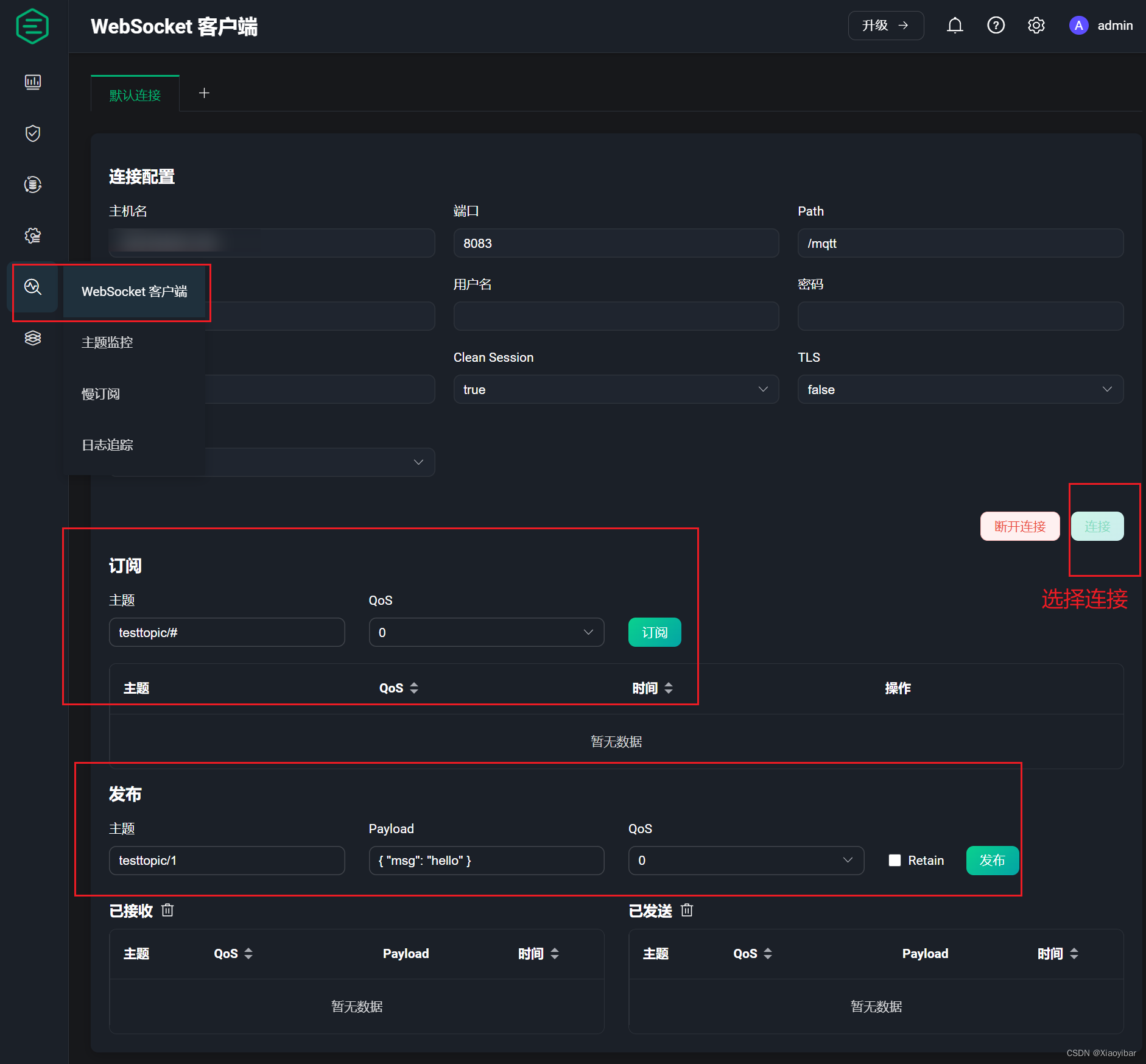Click the 发布 publish button
The height and width of the screenshot is (1064, 1146).
coord(993,860)
